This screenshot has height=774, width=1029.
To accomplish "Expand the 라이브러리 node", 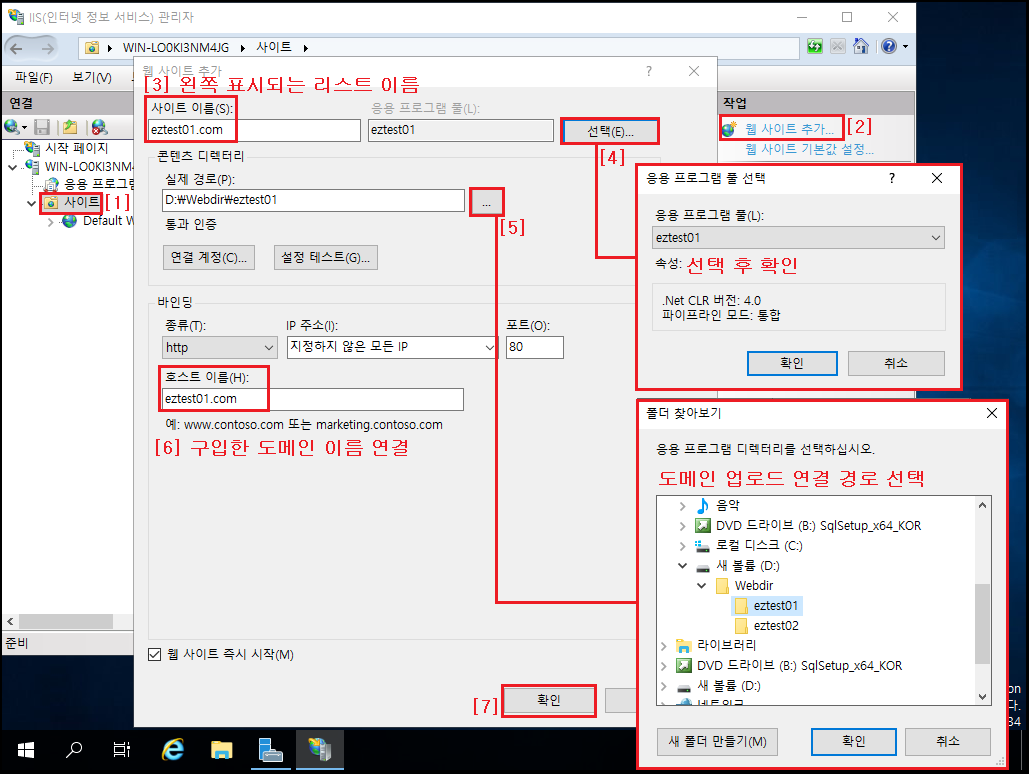I will 663,646.
